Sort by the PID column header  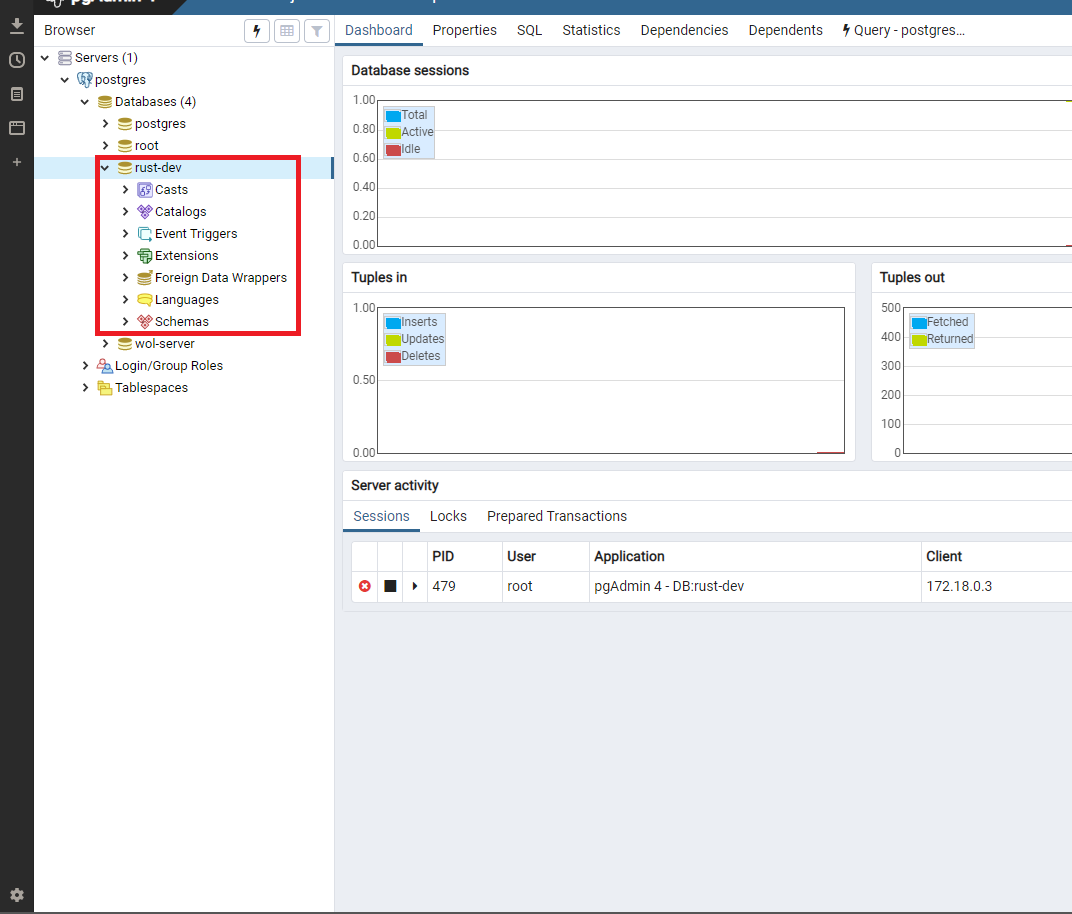tap(465, 556)
